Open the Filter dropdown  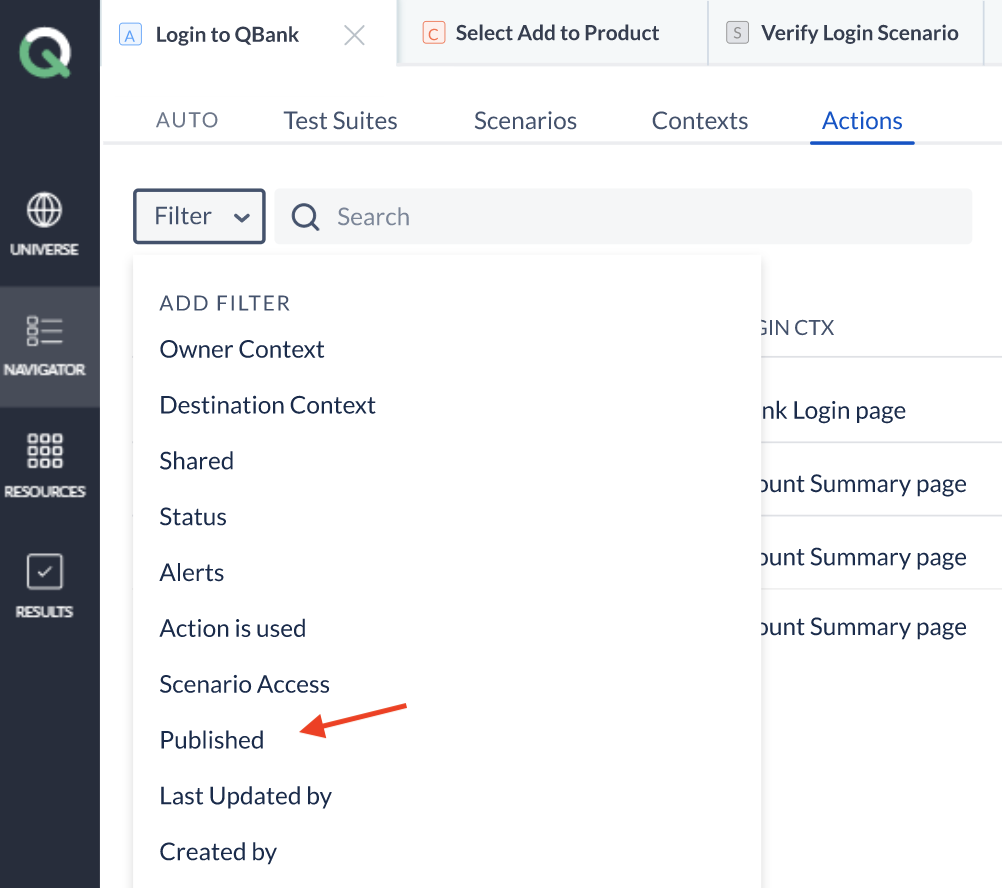(x=199, y=216)
